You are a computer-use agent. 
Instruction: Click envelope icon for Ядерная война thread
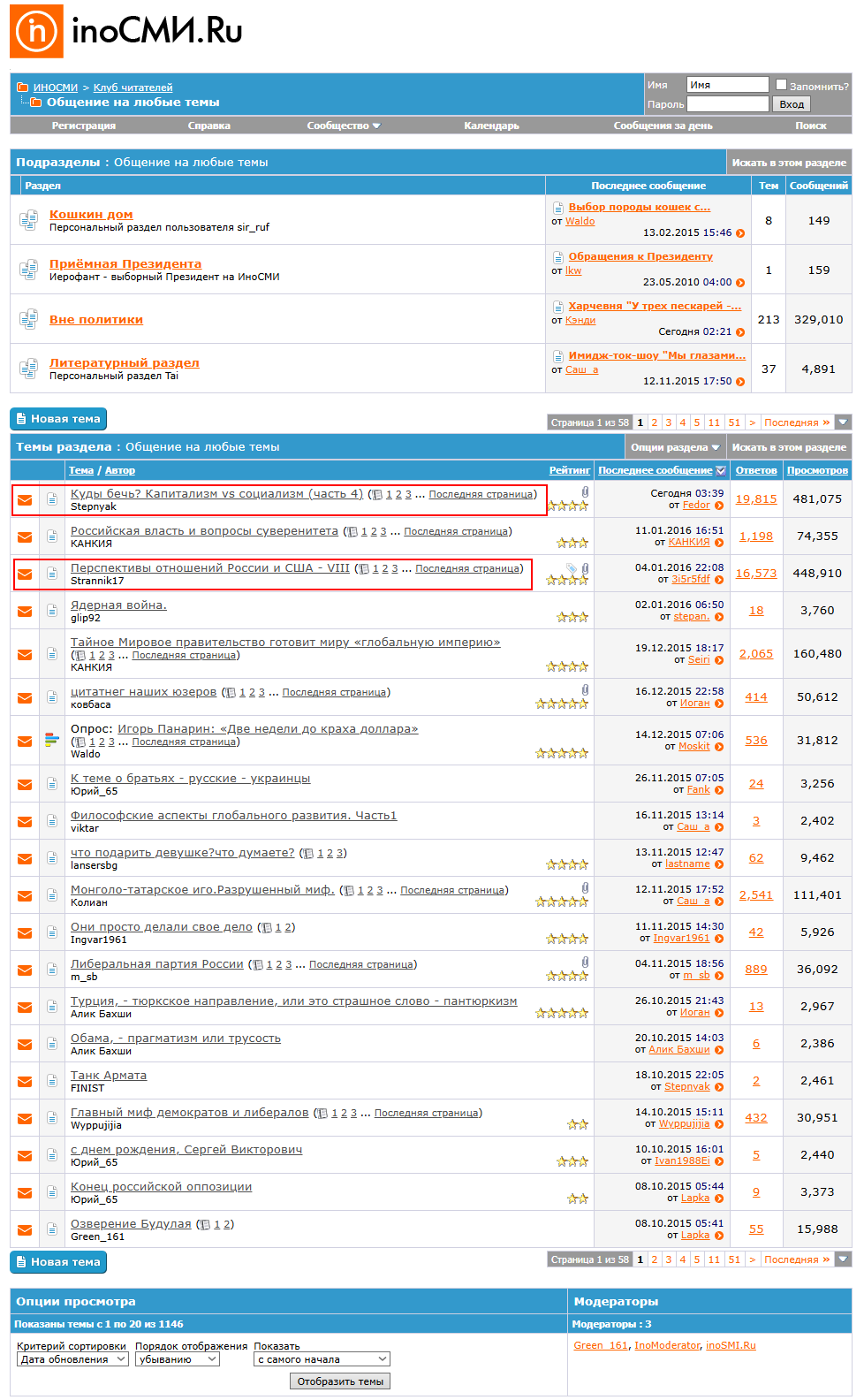25,611
